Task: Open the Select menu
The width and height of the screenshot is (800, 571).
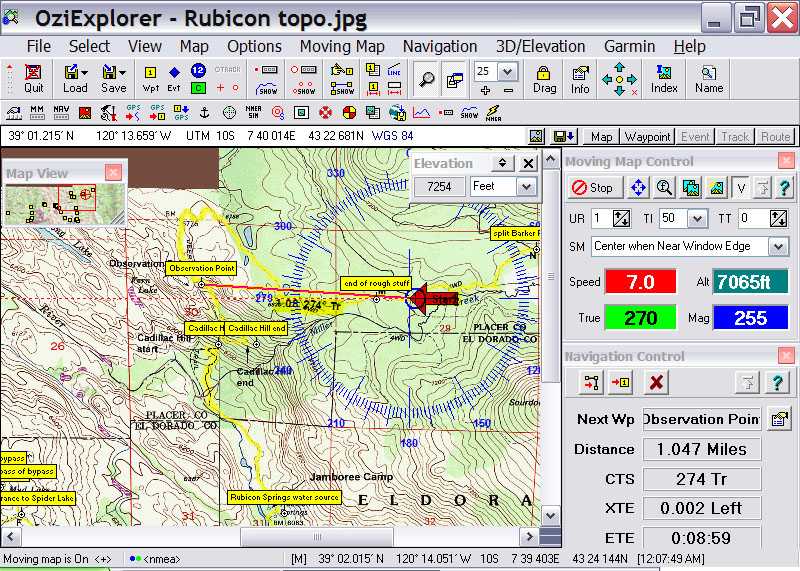Action: click(89, 46)
